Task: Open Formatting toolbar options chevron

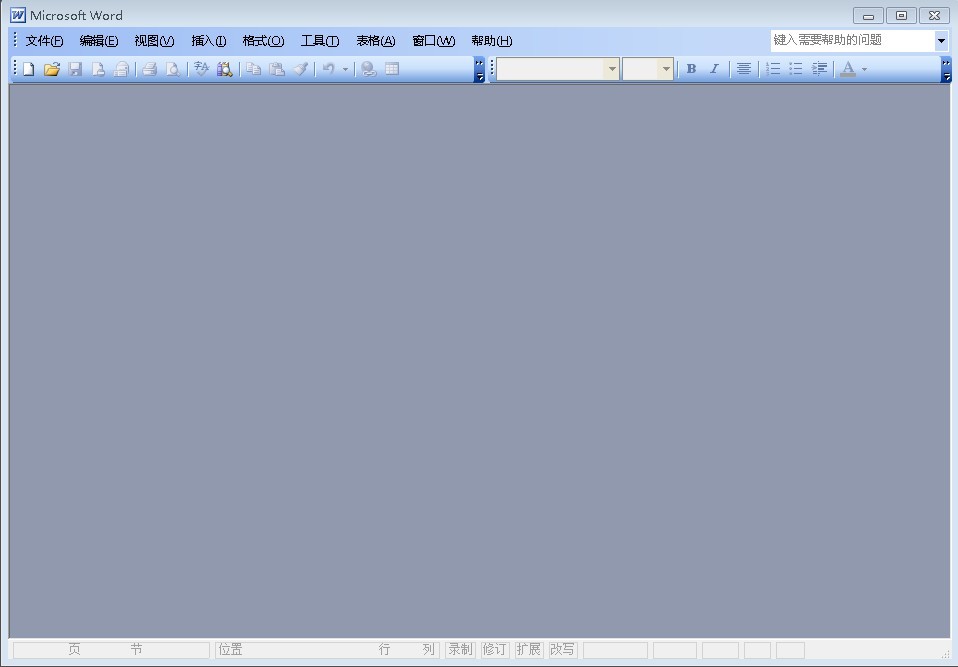Action: [x=946, y=70]
